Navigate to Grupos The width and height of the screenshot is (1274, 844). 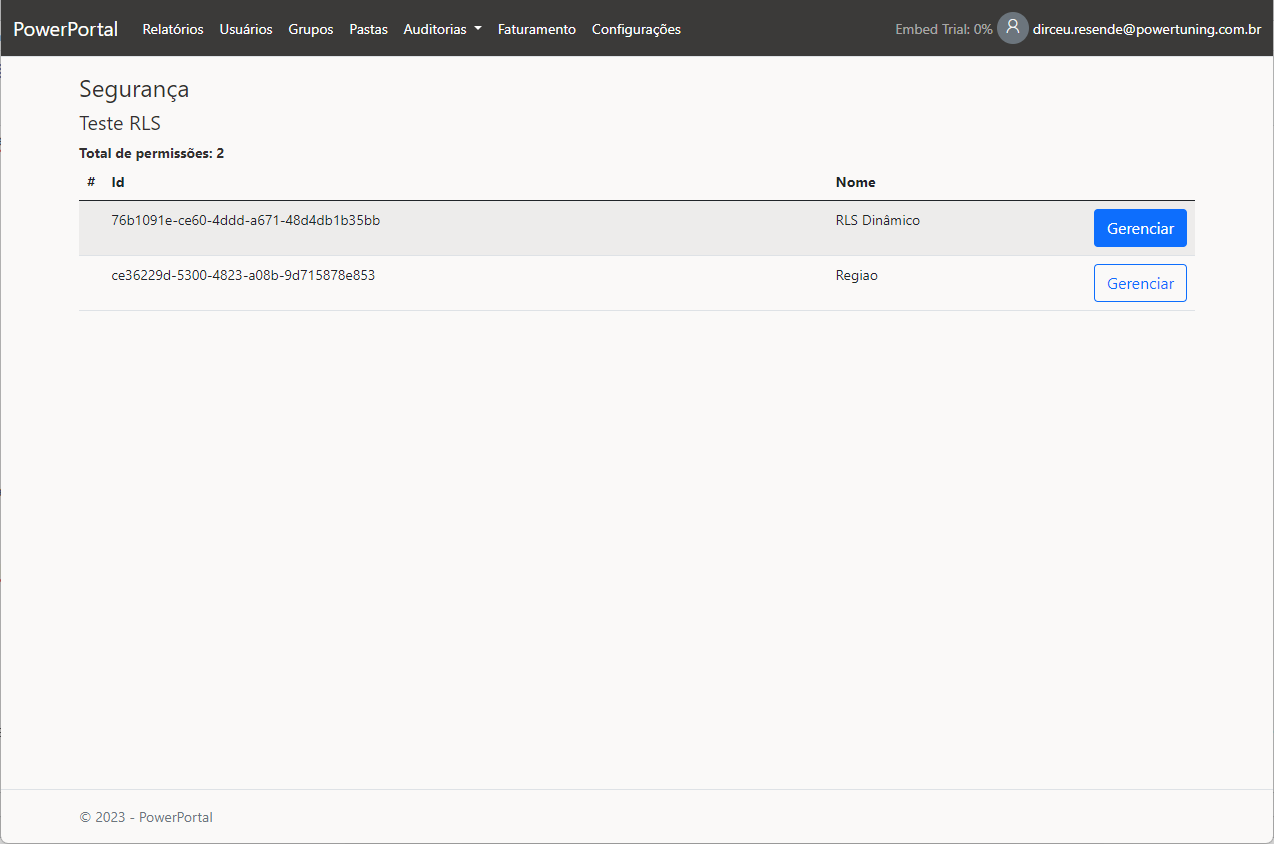click(311, 29)
